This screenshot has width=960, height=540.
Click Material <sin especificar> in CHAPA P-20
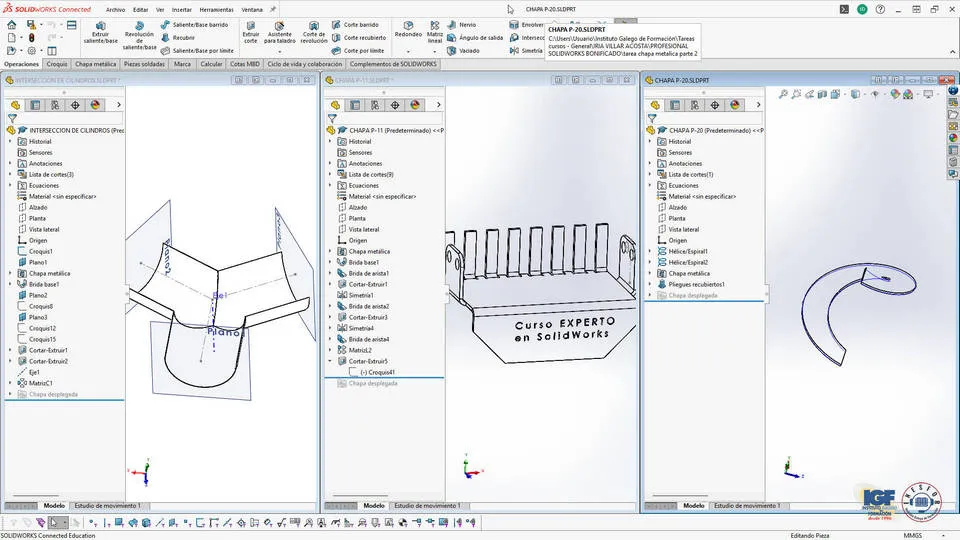702,197
